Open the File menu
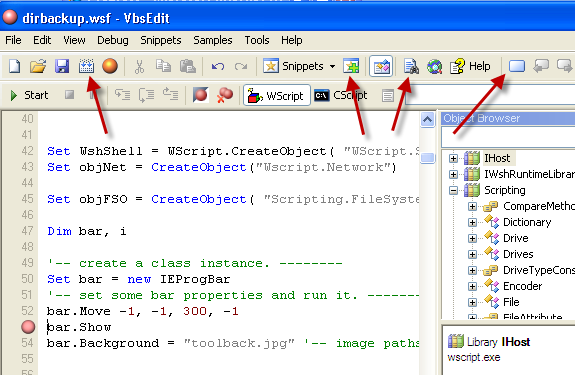This screenshot has width=575, height=375. tap(13, 40)
